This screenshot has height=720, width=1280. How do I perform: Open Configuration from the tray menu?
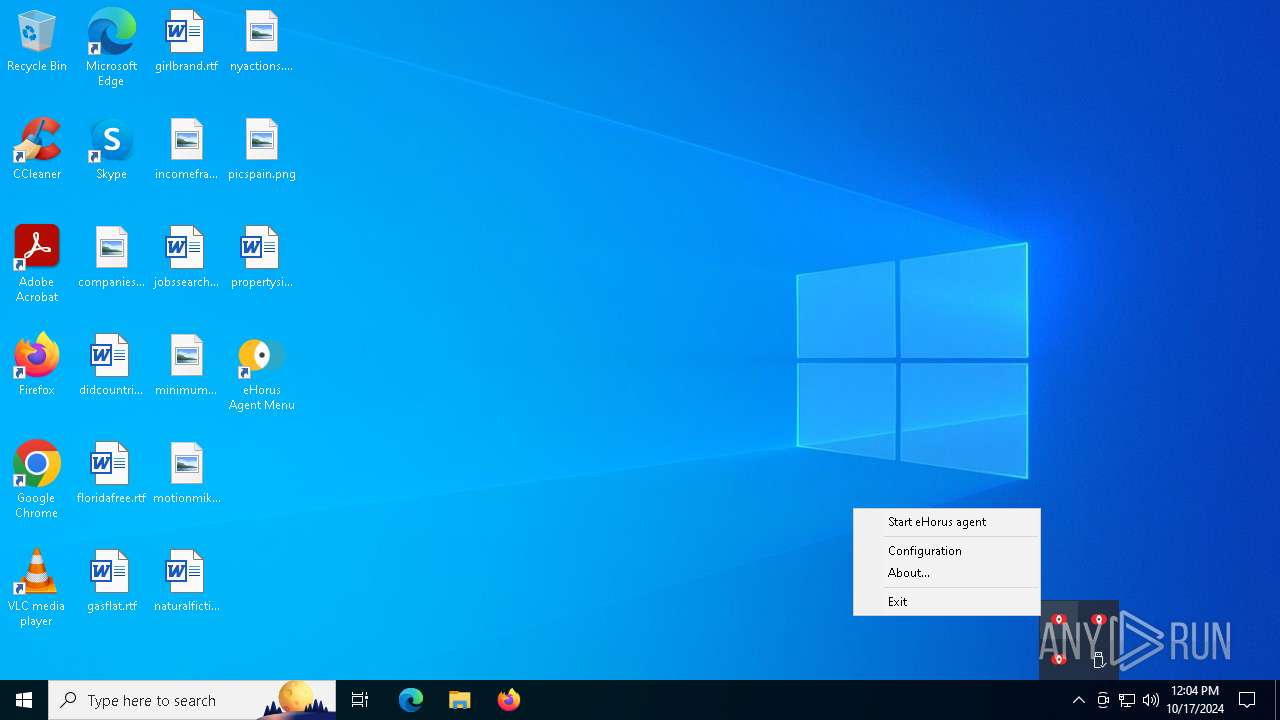(946, 551)
